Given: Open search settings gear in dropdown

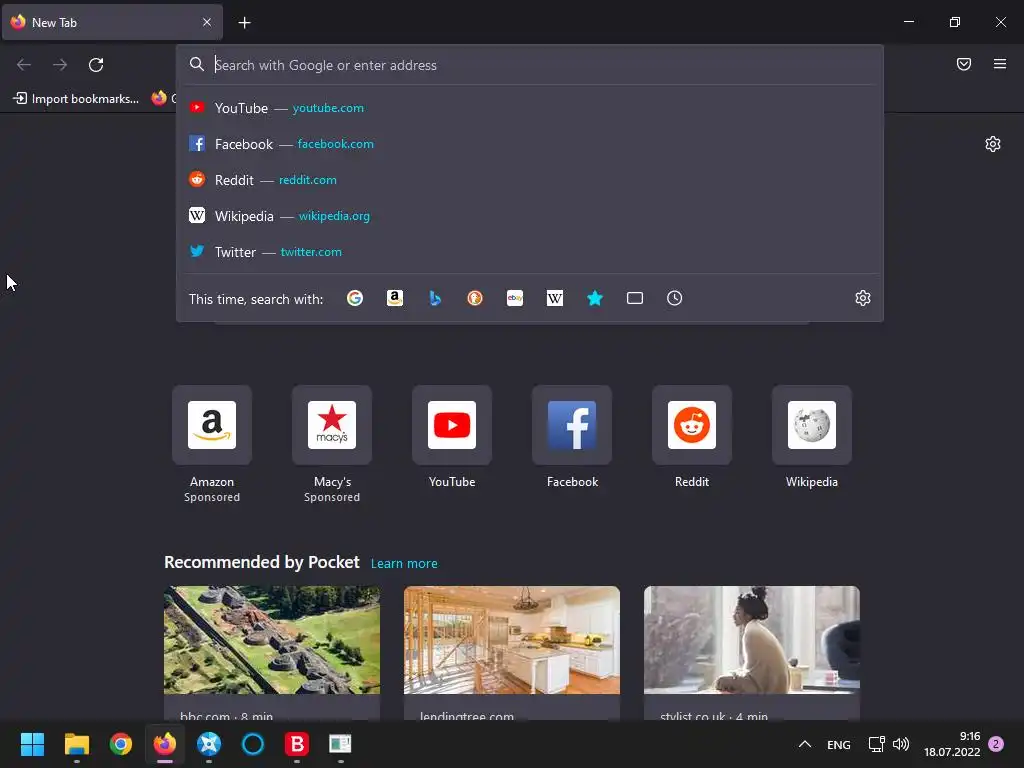Looking at the screenshot, I should (863, 298).
